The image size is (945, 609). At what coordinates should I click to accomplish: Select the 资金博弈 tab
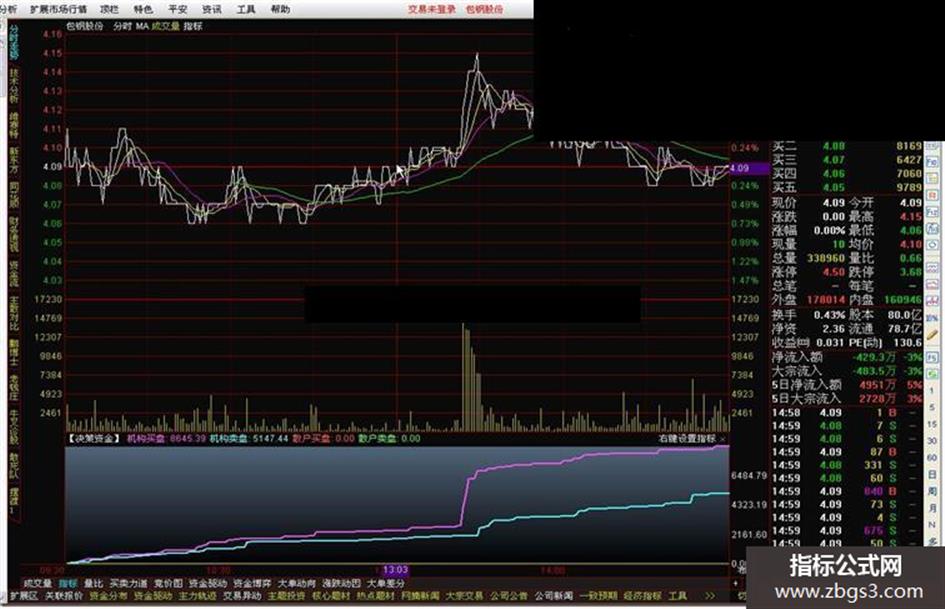click(x=253, y=584)
